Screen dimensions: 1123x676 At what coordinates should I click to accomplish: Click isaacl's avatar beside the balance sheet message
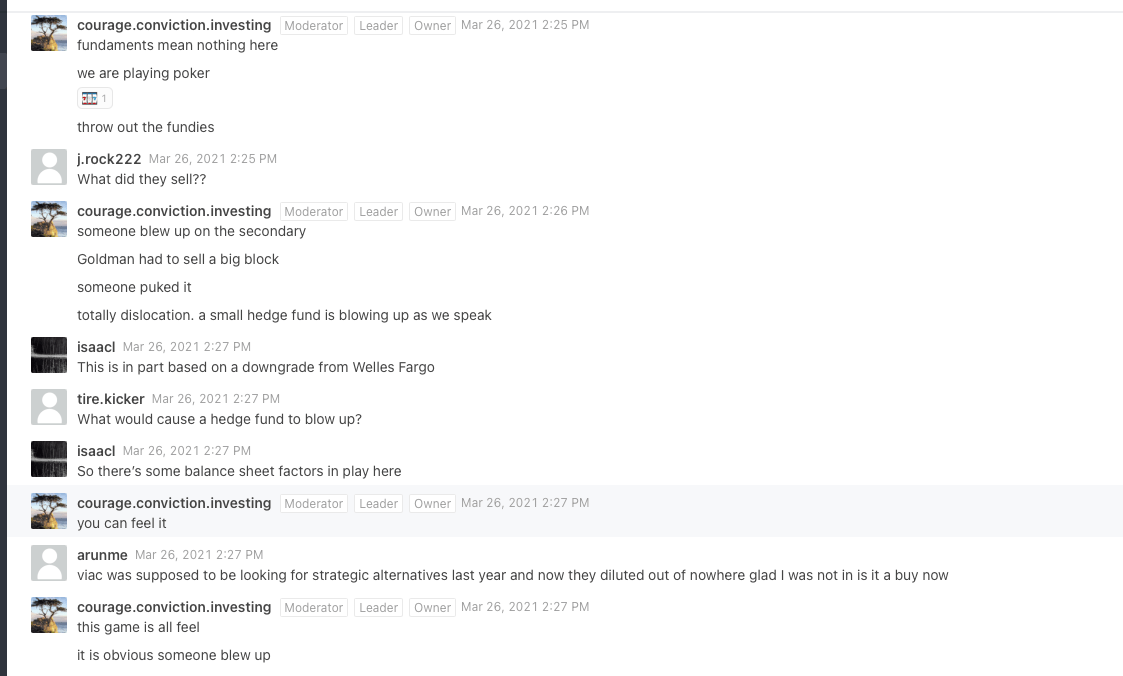coord(49,459)
